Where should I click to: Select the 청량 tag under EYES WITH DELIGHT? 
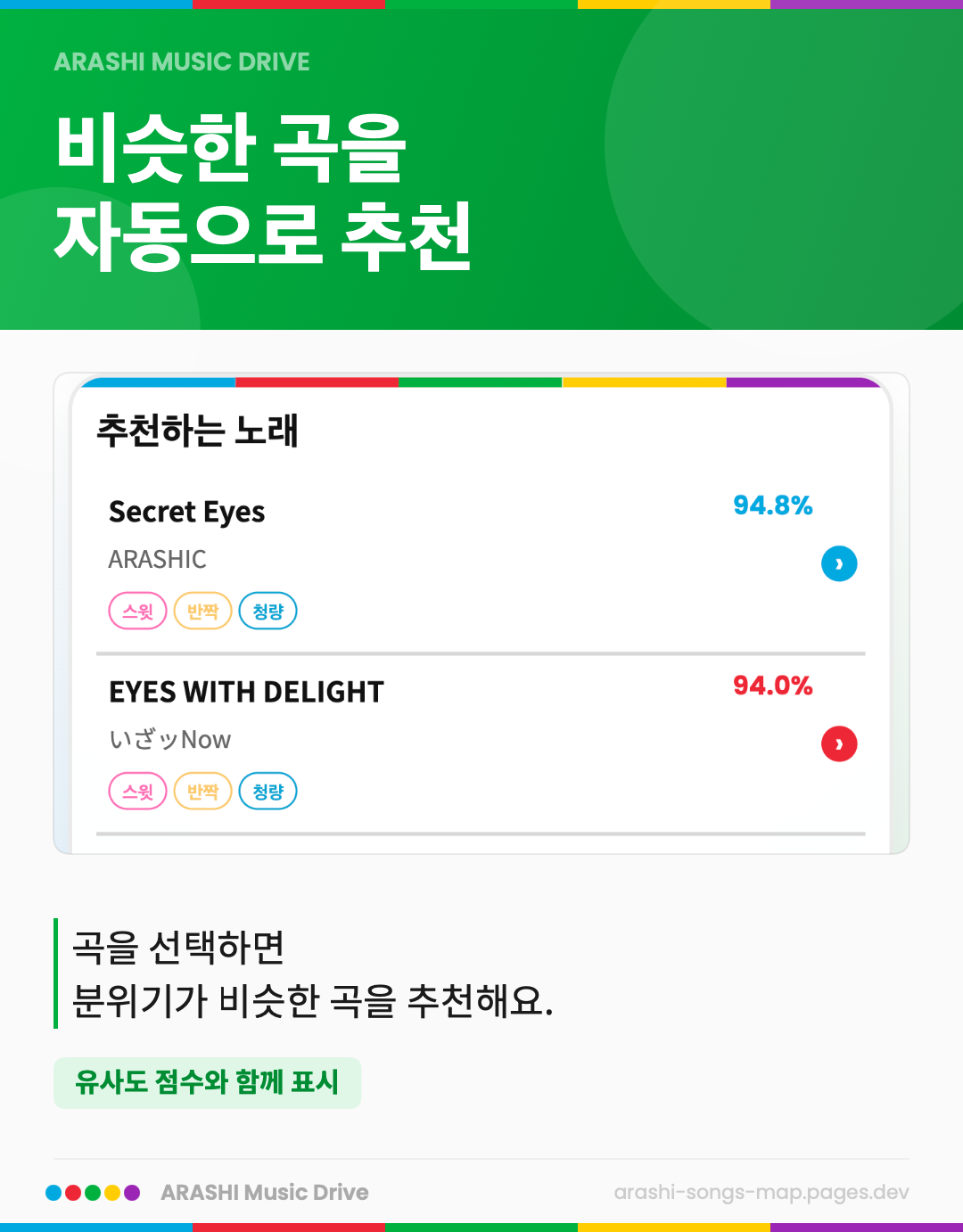pyautogui.click(x=267, y=792)
